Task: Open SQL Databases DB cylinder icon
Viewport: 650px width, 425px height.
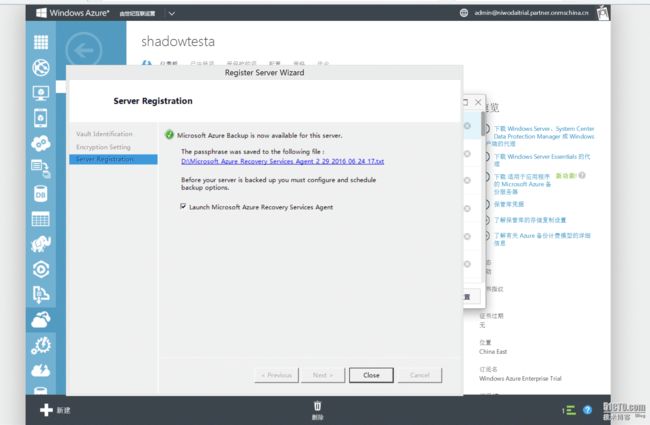Action: point(41,194)
